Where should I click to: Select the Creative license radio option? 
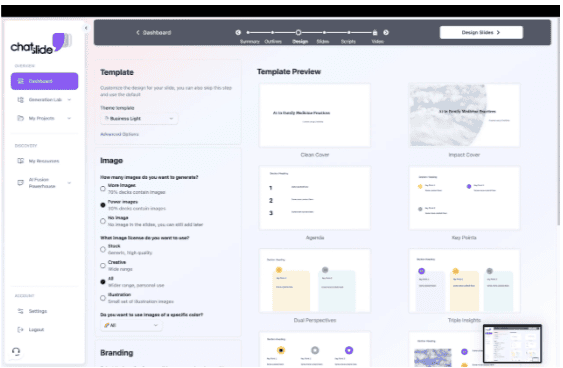pos(103,266)
